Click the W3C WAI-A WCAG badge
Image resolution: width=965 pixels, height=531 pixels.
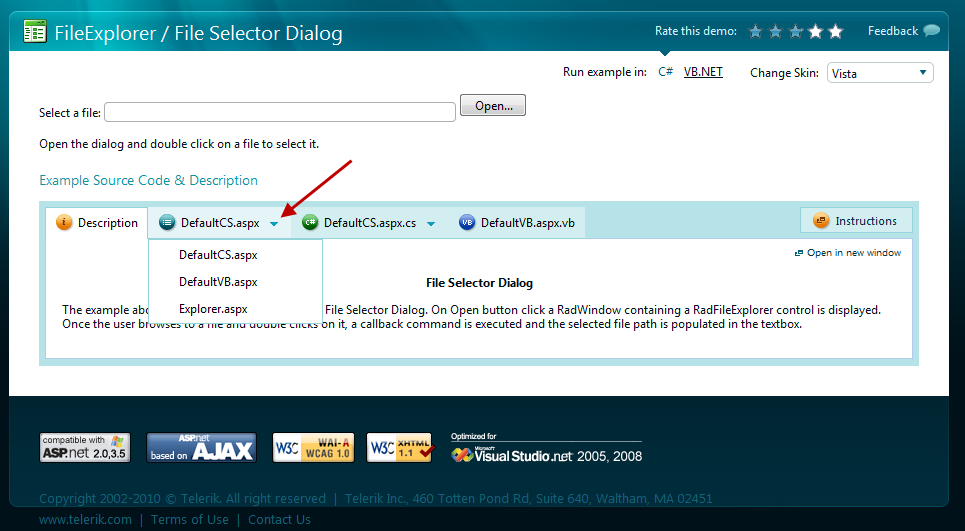[314, 447]
